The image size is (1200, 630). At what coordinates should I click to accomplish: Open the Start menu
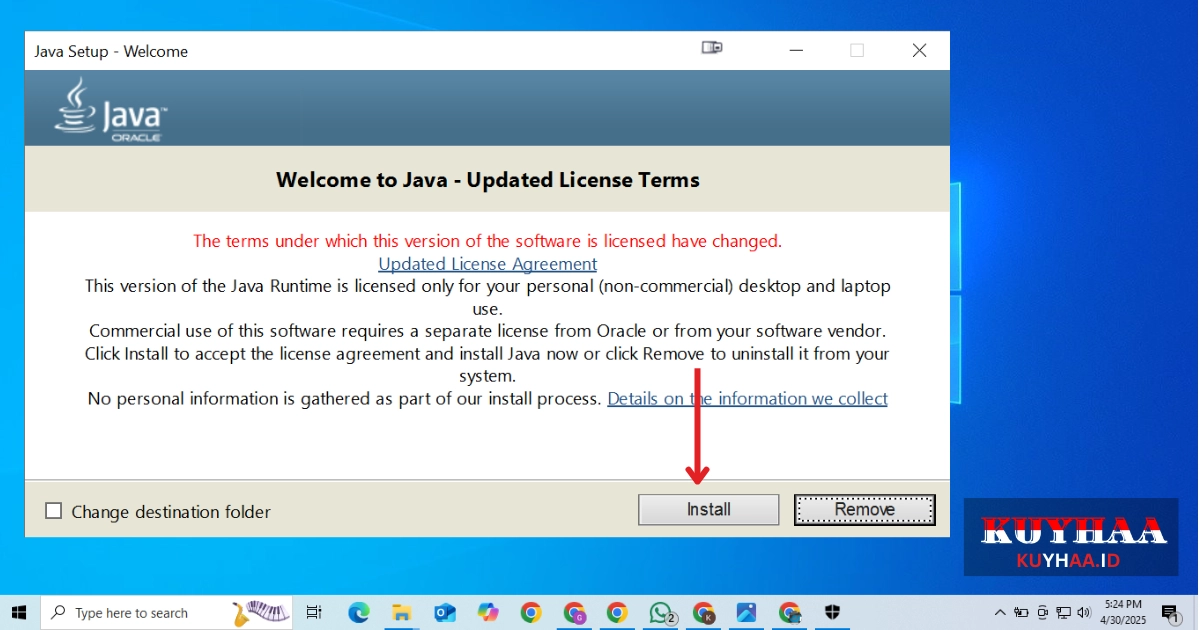click(x=19, y=612)
